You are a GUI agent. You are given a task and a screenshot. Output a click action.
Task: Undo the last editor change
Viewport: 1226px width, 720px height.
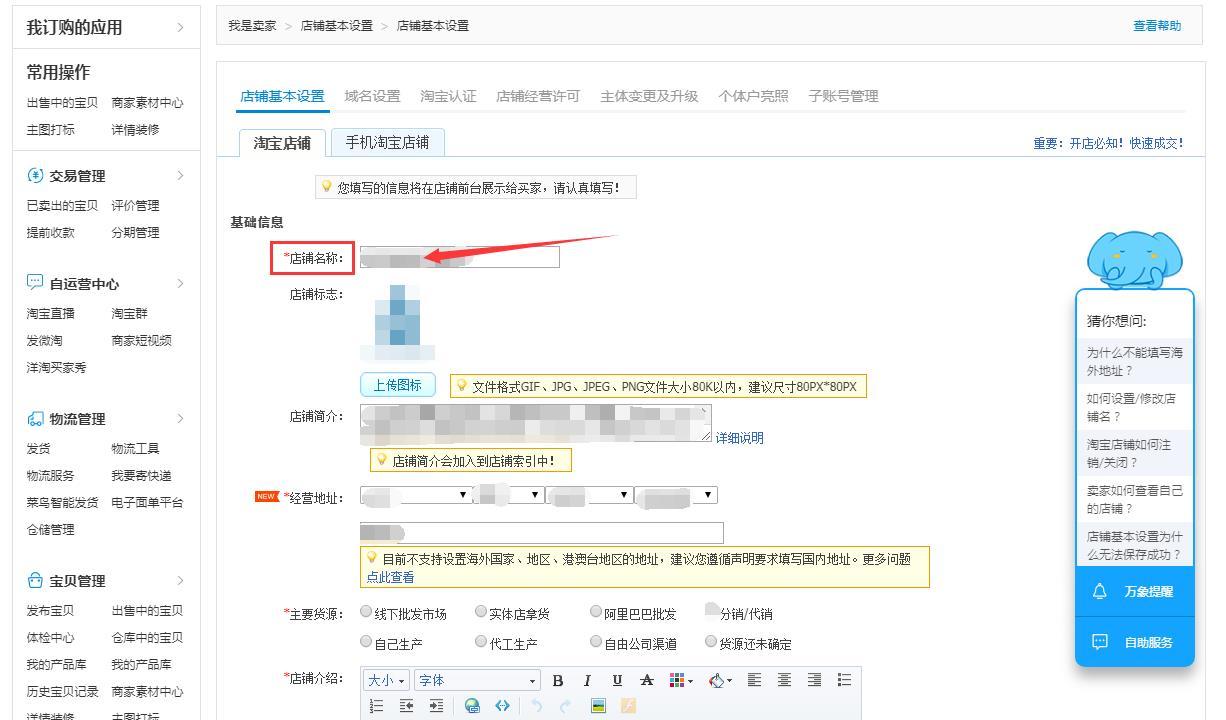[537, 706]
